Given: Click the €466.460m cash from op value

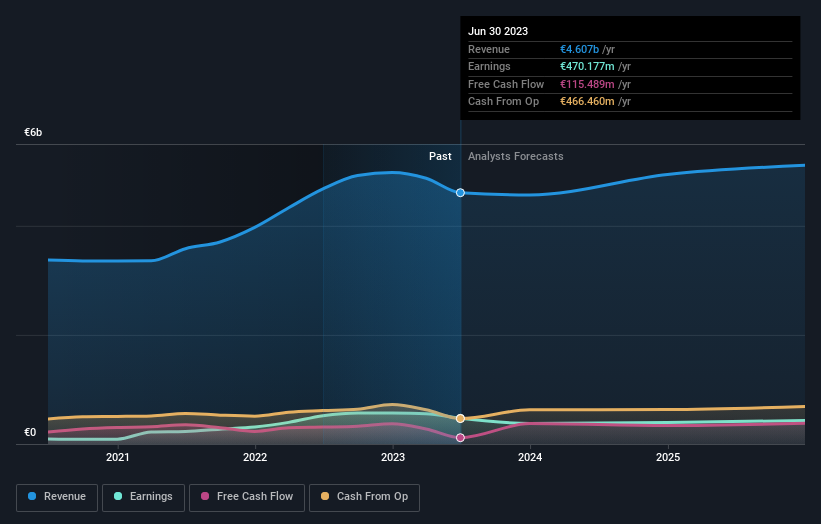Looking at the screenshot, I should 587,102.
